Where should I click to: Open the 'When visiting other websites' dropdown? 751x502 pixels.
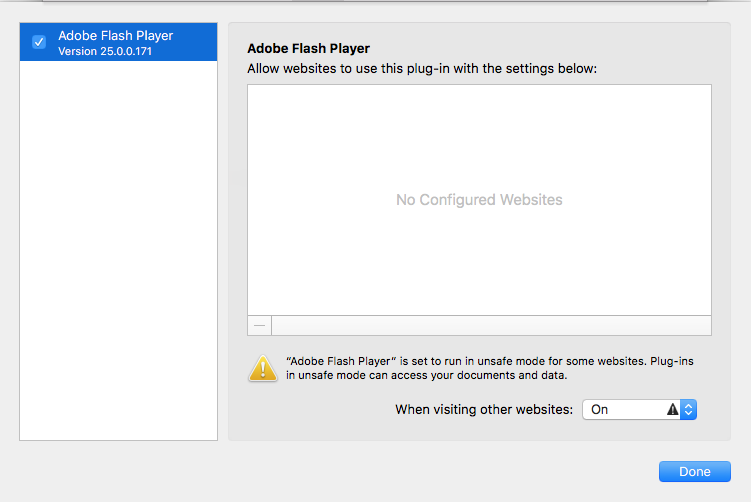tap(639, 409)
